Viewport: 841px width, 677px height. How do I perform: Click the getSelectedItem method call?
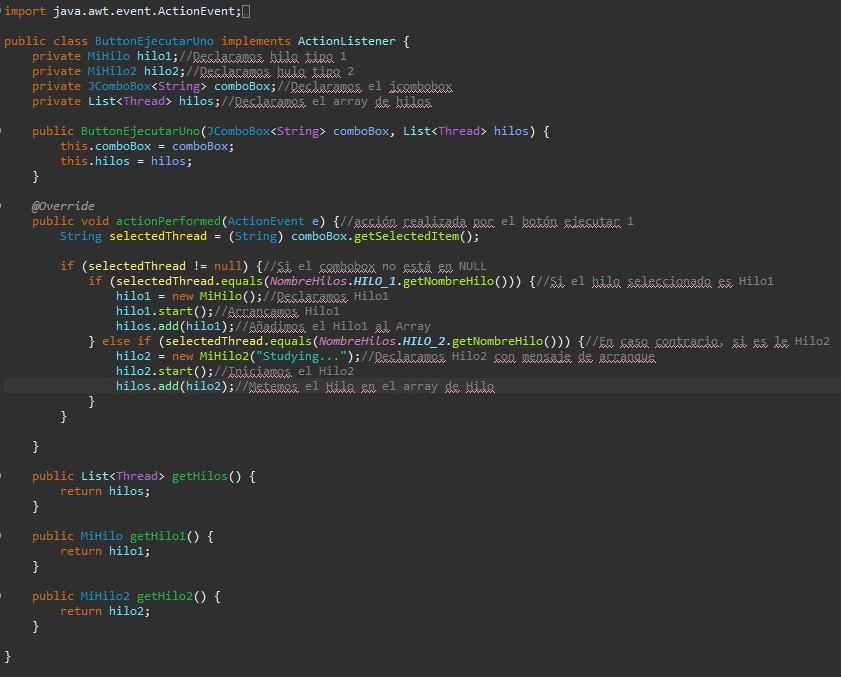(x=405, y=236)
